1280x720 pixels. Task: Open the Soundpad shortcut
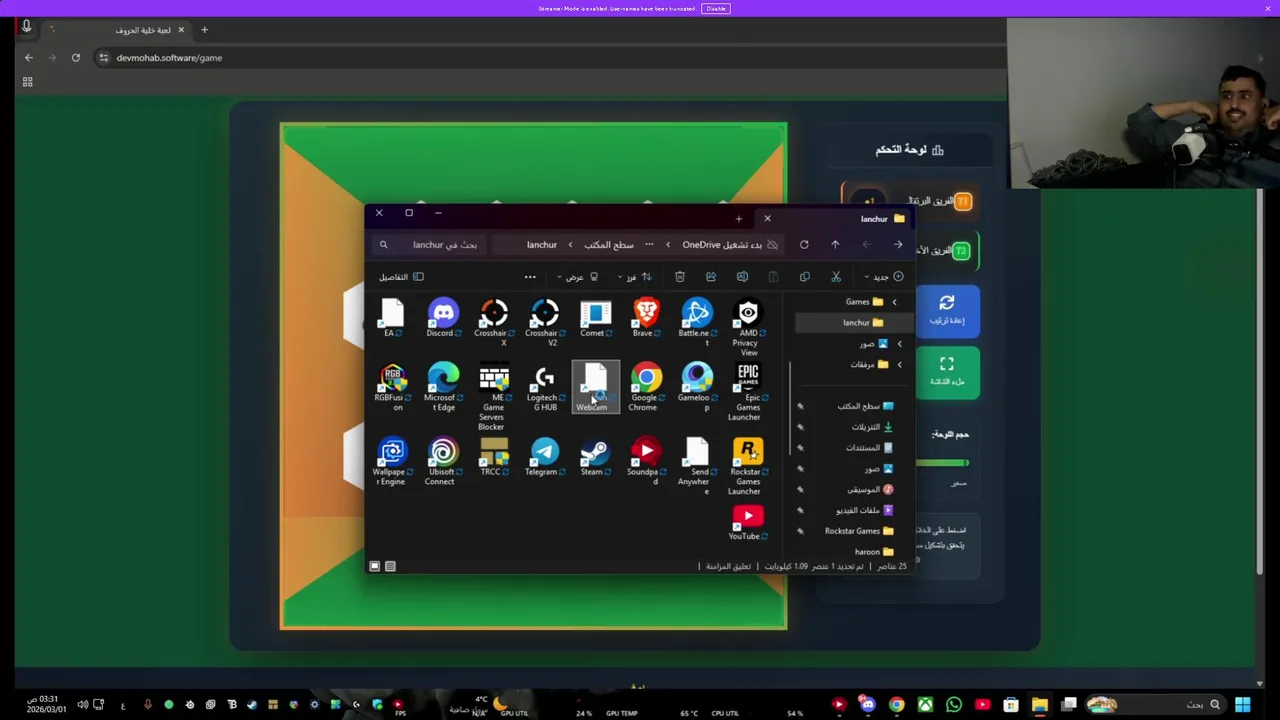pos(646,462)
